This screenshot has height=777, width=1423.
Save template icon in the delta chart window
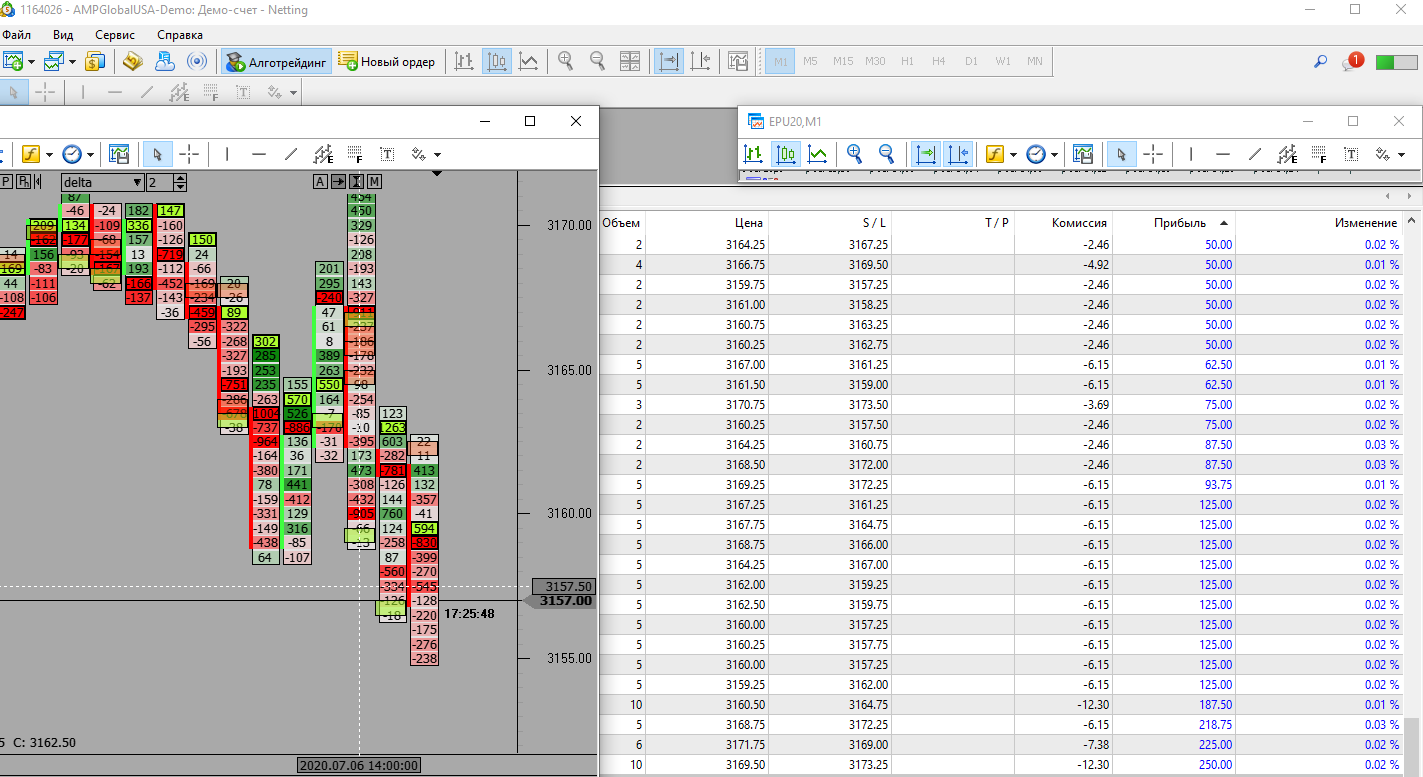click(119, 154)
